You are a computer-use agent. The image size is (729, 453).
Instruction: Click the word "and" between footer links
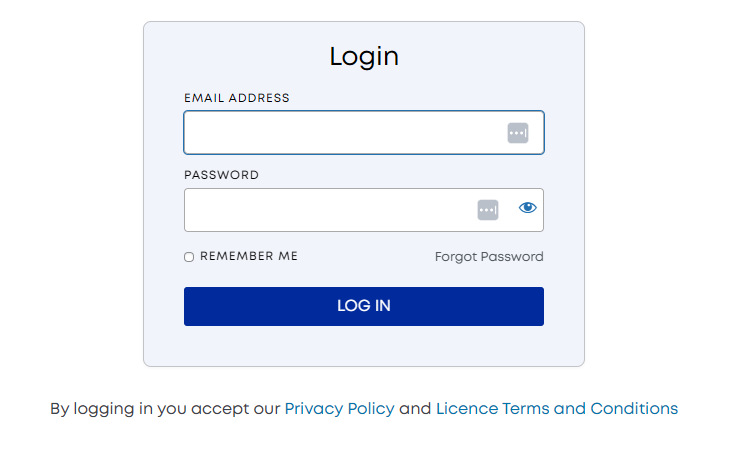coord(415,408)
